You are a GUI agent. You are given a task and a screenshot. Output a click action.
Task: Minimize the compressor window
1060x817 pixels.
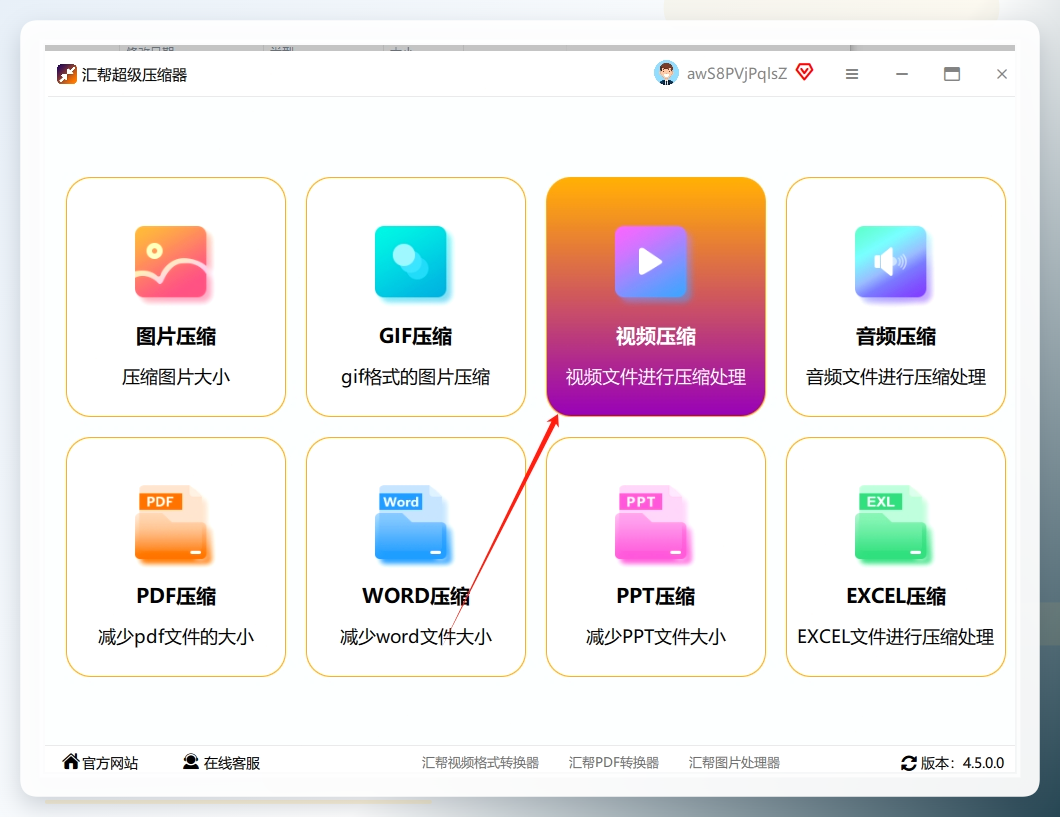tap(902, 74)
